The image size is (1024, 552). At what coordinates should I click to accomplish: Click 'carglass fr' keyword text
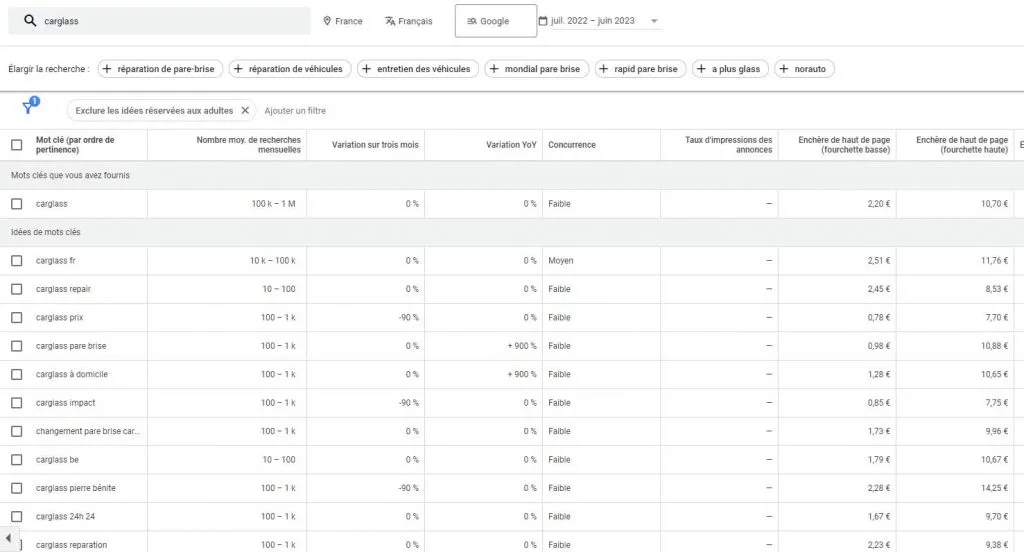pos(56,261)
